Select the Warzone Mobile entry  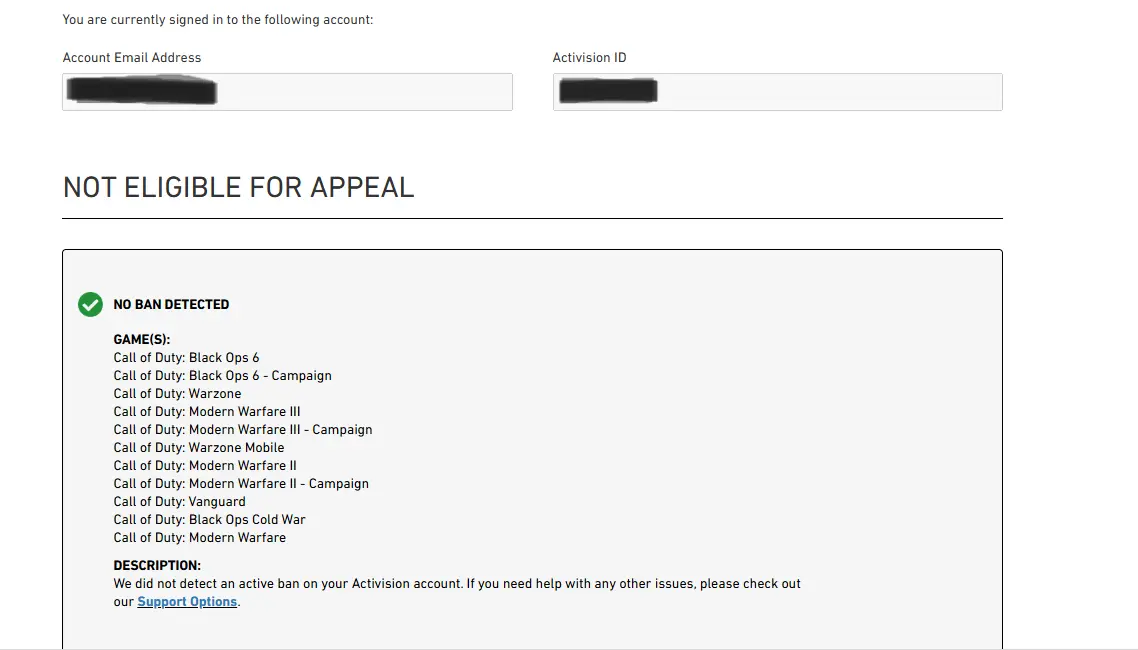[x=199, y=448]
